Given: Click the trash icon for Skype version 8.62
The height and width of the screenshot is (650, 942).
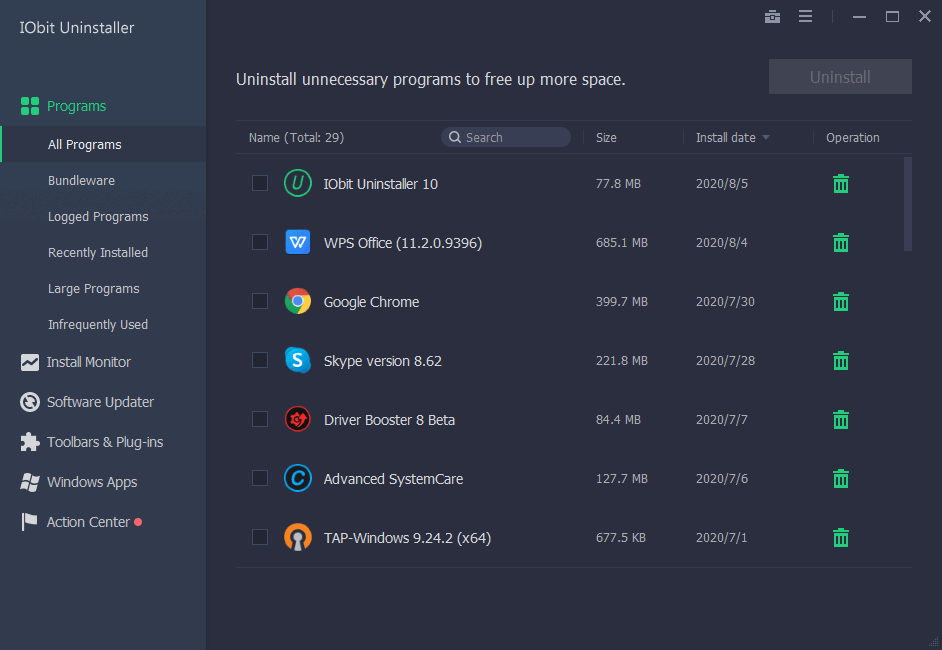Looking at the screenshot, I should [840, 360].
